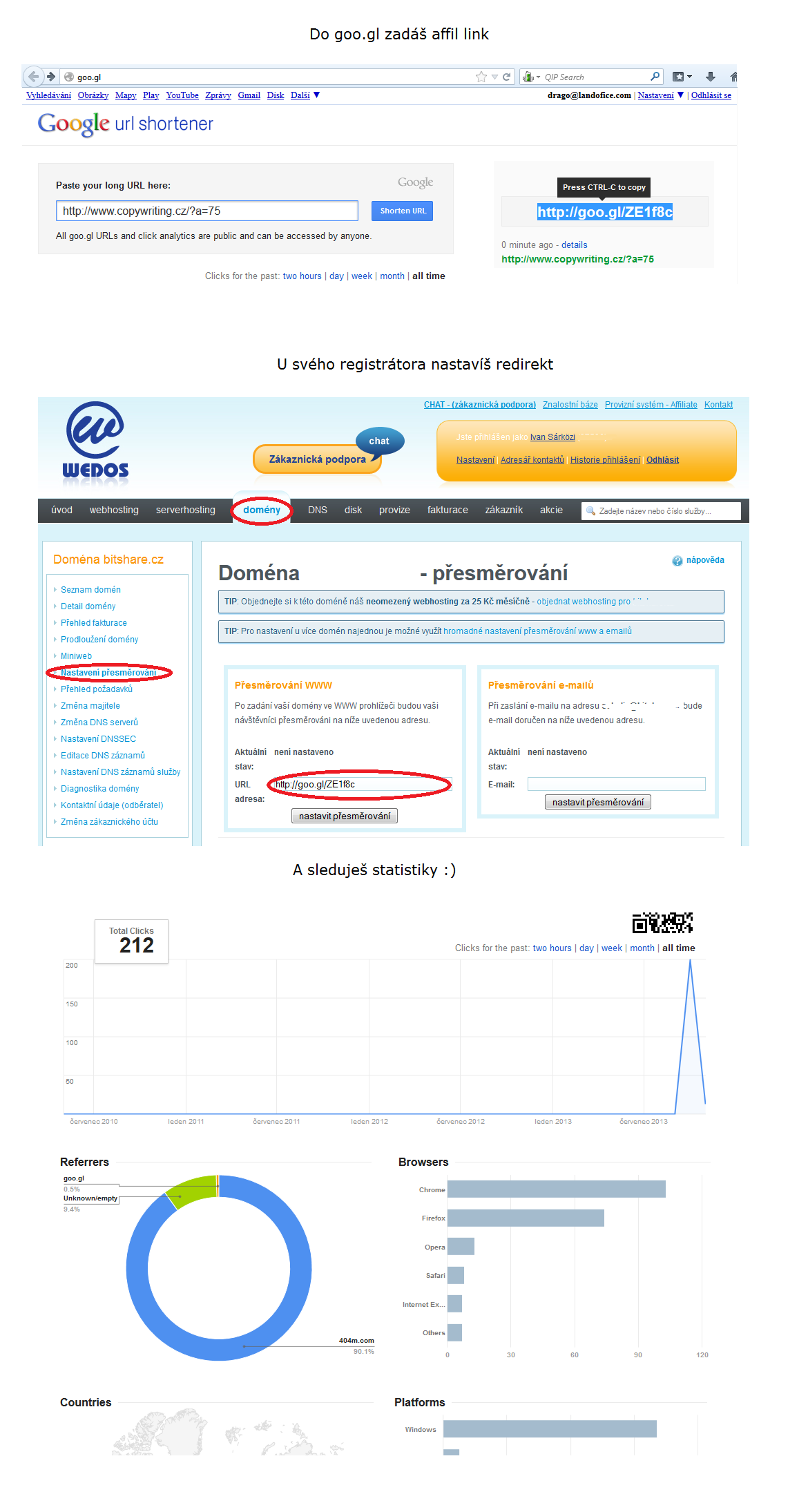Open the browser downloads arrow icon
Image resolution: width=808 pixels, height=1512 pixels.
(710, 77)
